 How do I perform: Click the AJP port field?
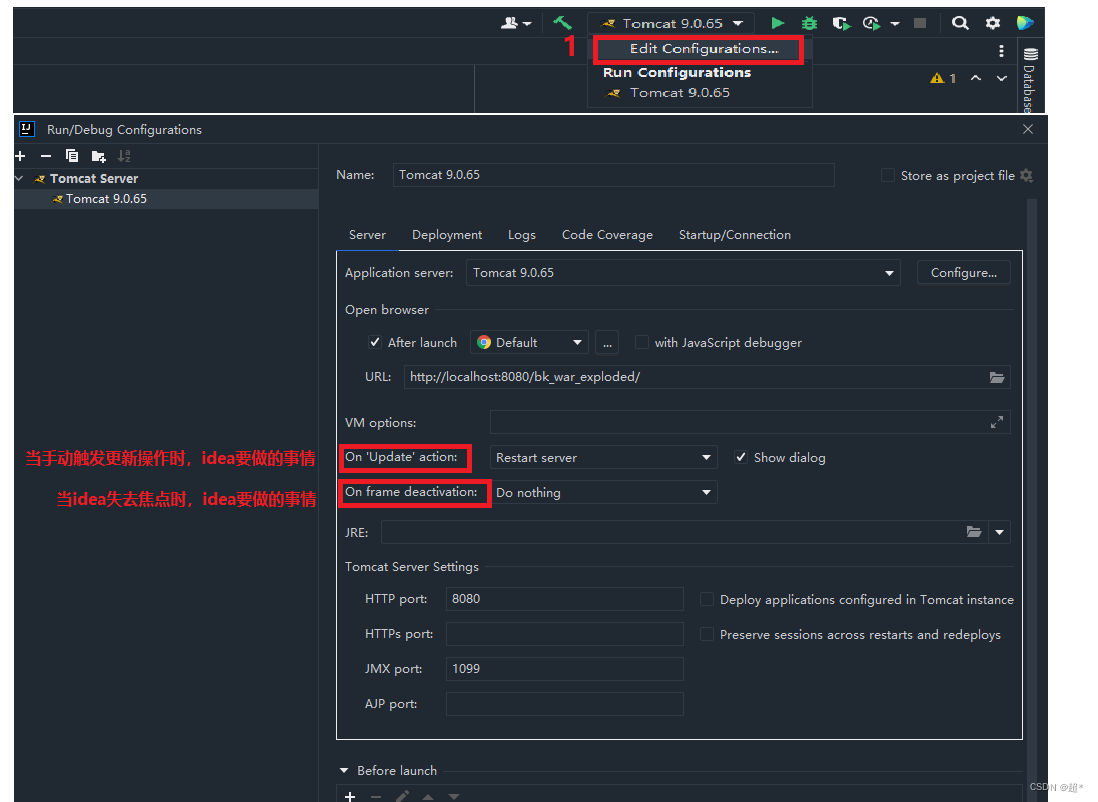pyautogui.click(x=564, y=704)
